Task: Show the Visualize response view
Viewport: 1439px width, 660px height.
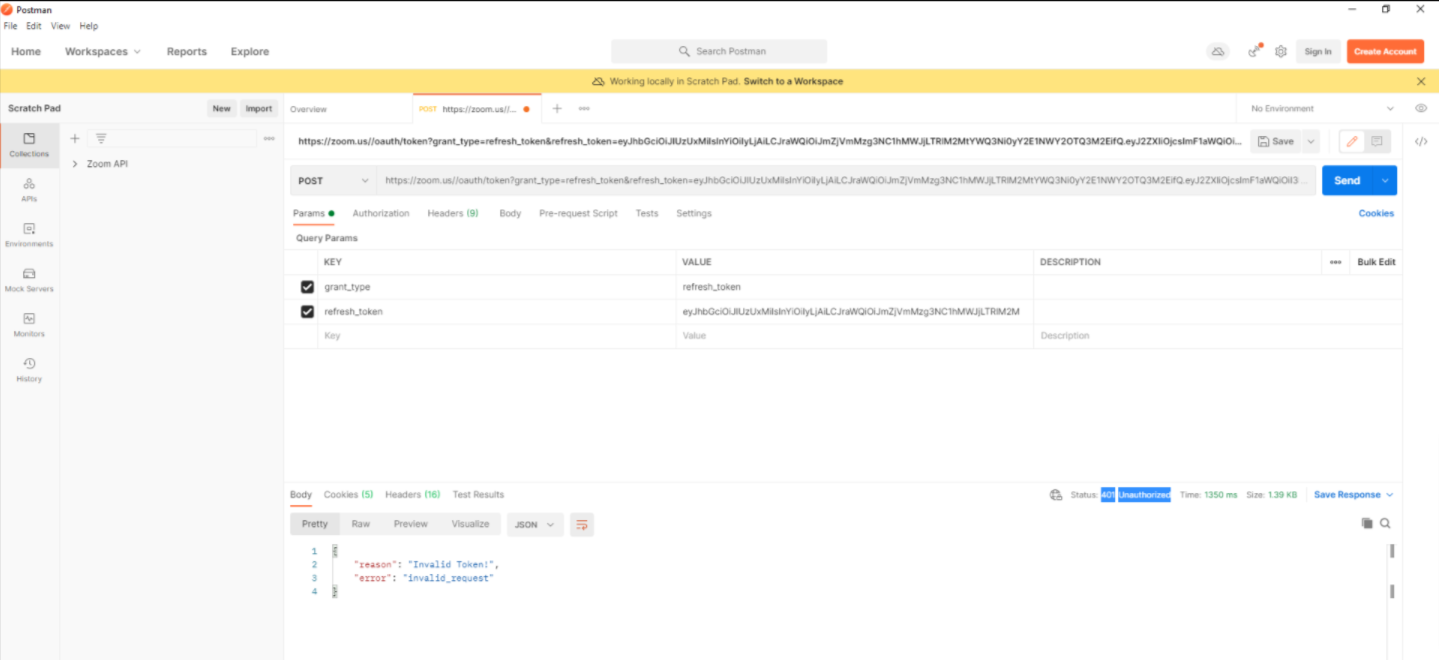Action: (470, 524)
